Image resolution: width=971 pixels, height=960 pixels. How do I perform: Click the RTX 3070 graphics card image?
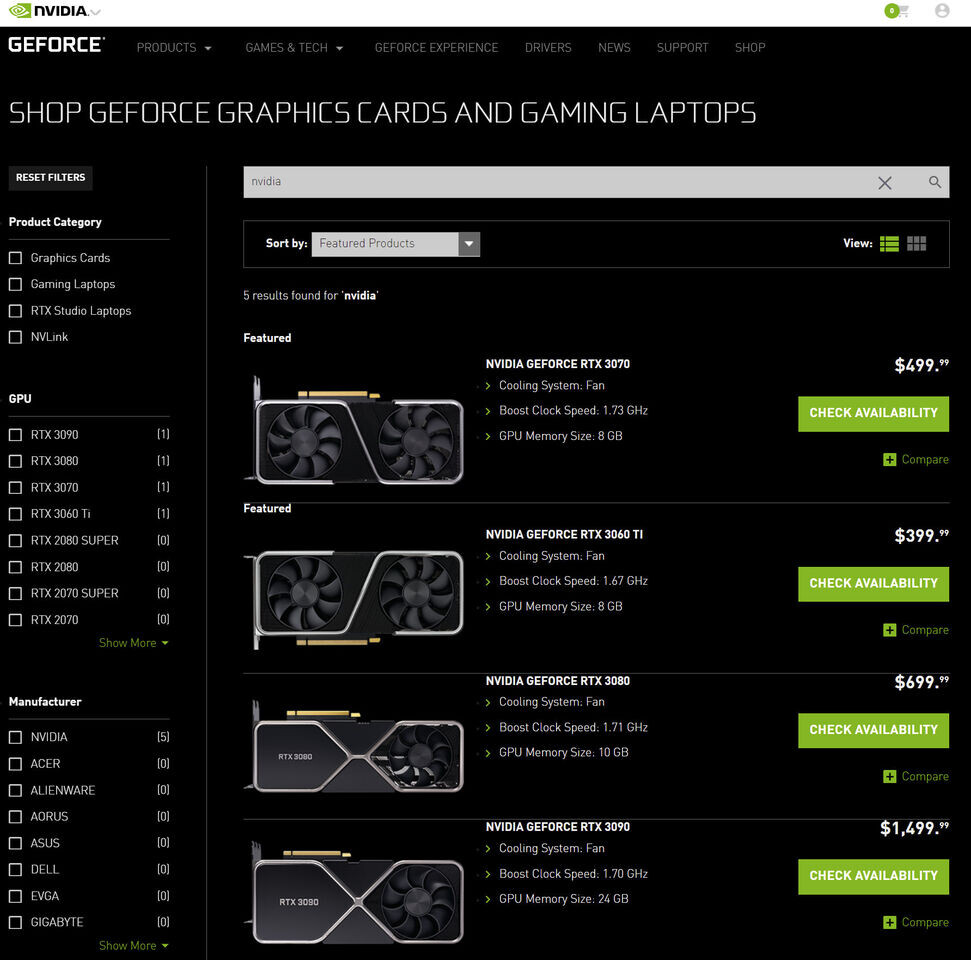point(354,430)
